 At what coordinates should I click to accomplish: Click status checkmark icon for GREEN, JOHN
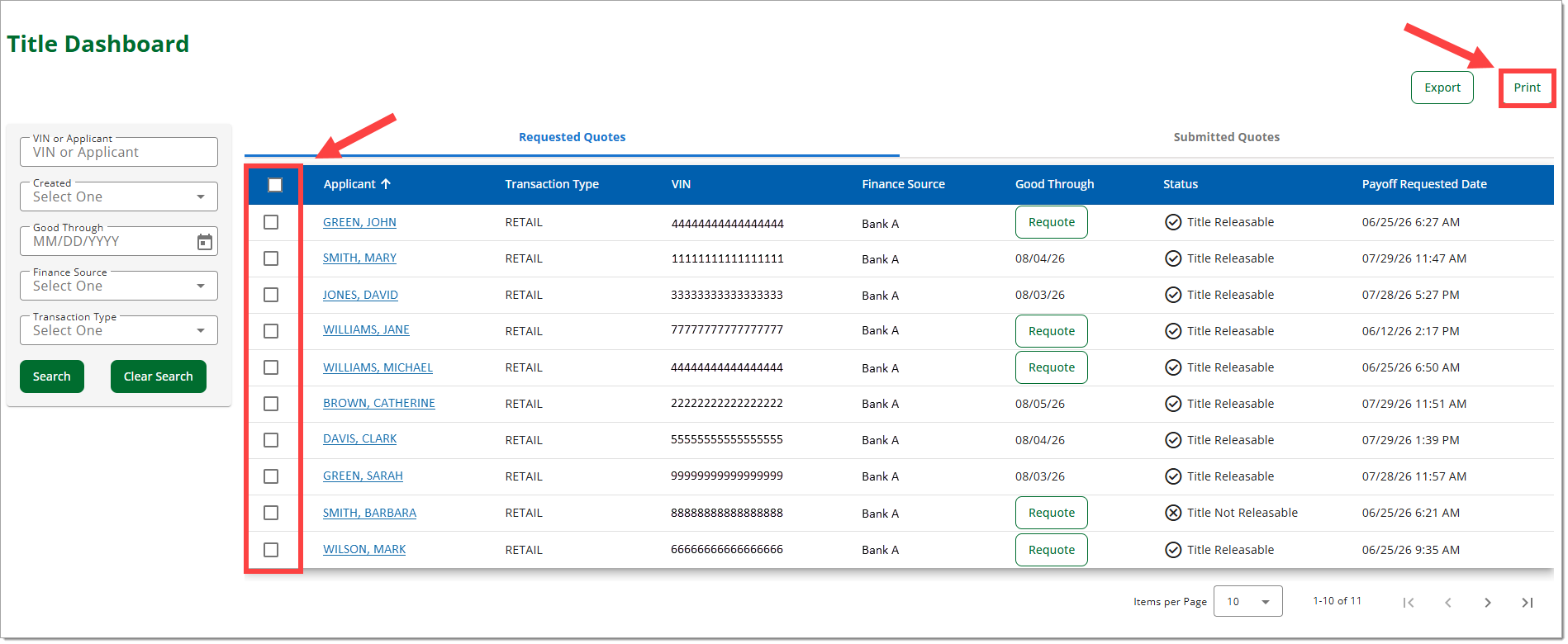(1173, 222)
